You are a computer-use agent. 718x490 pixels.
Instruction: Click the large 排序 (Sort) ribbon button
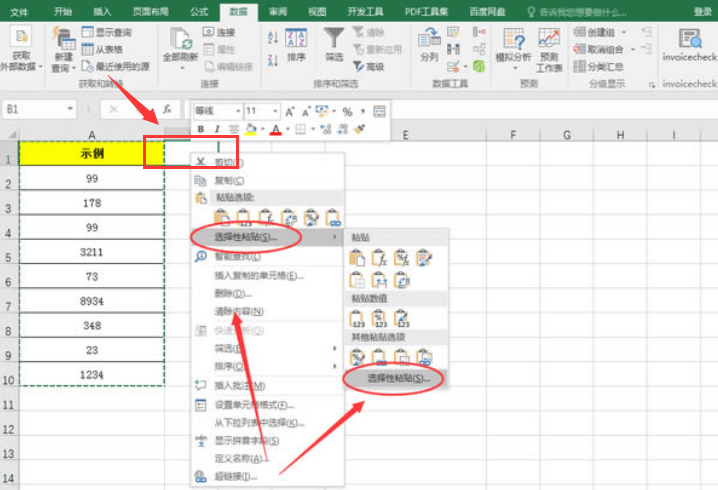(x=297, y=46)
